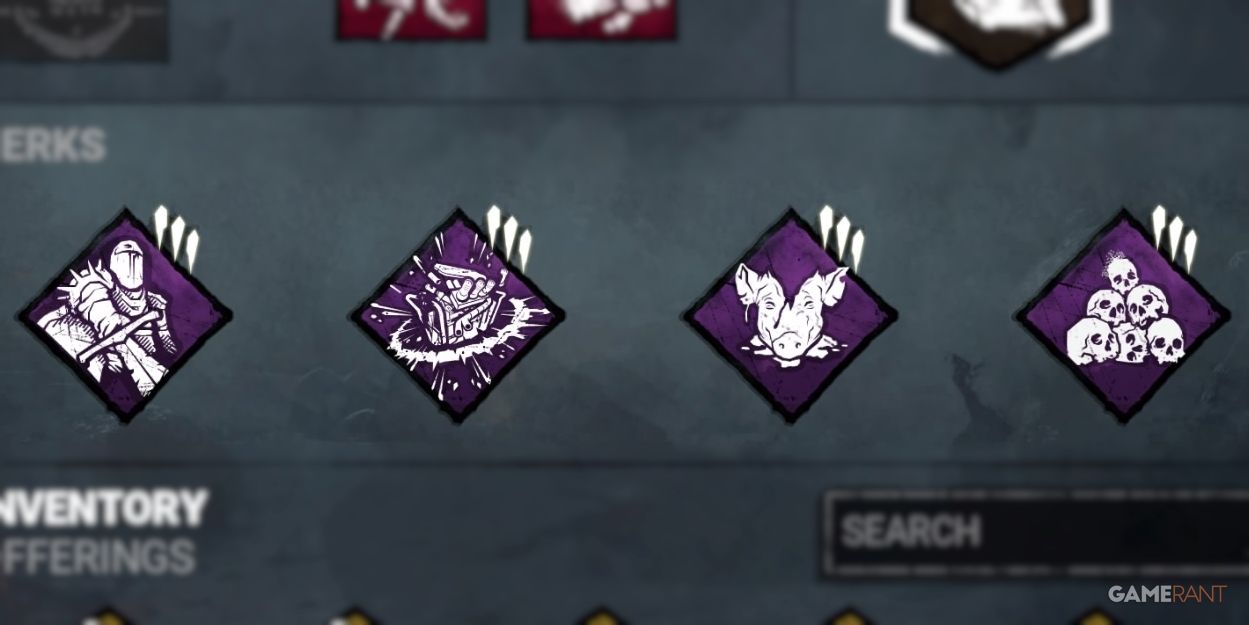The height and width of the screenshot is (625, 1249).
Task: Click the blurred emblem in top-left corner
Action: [x=83, y=28]
